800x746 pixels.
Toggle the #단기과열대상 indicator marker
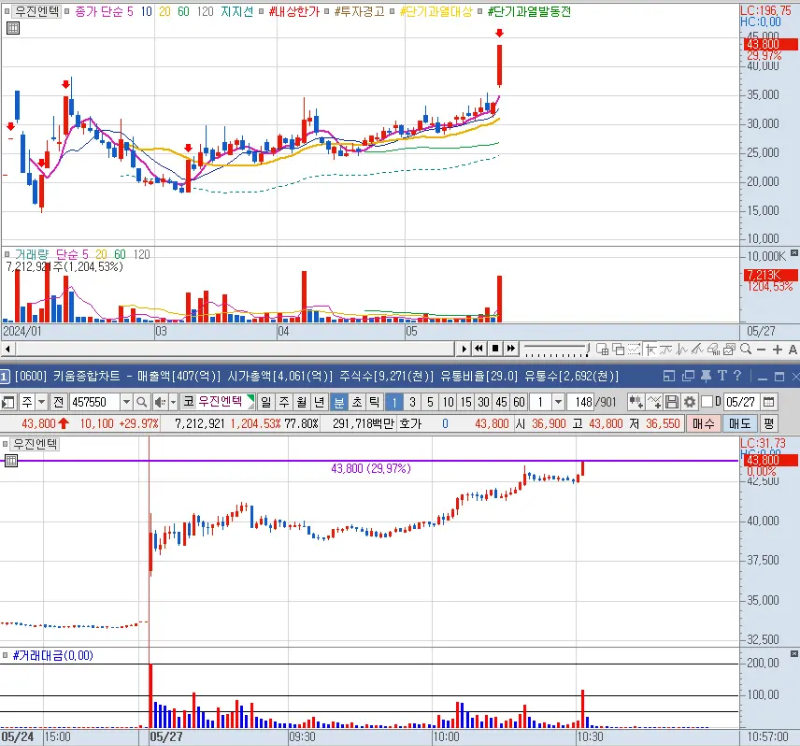pos(392,11)
